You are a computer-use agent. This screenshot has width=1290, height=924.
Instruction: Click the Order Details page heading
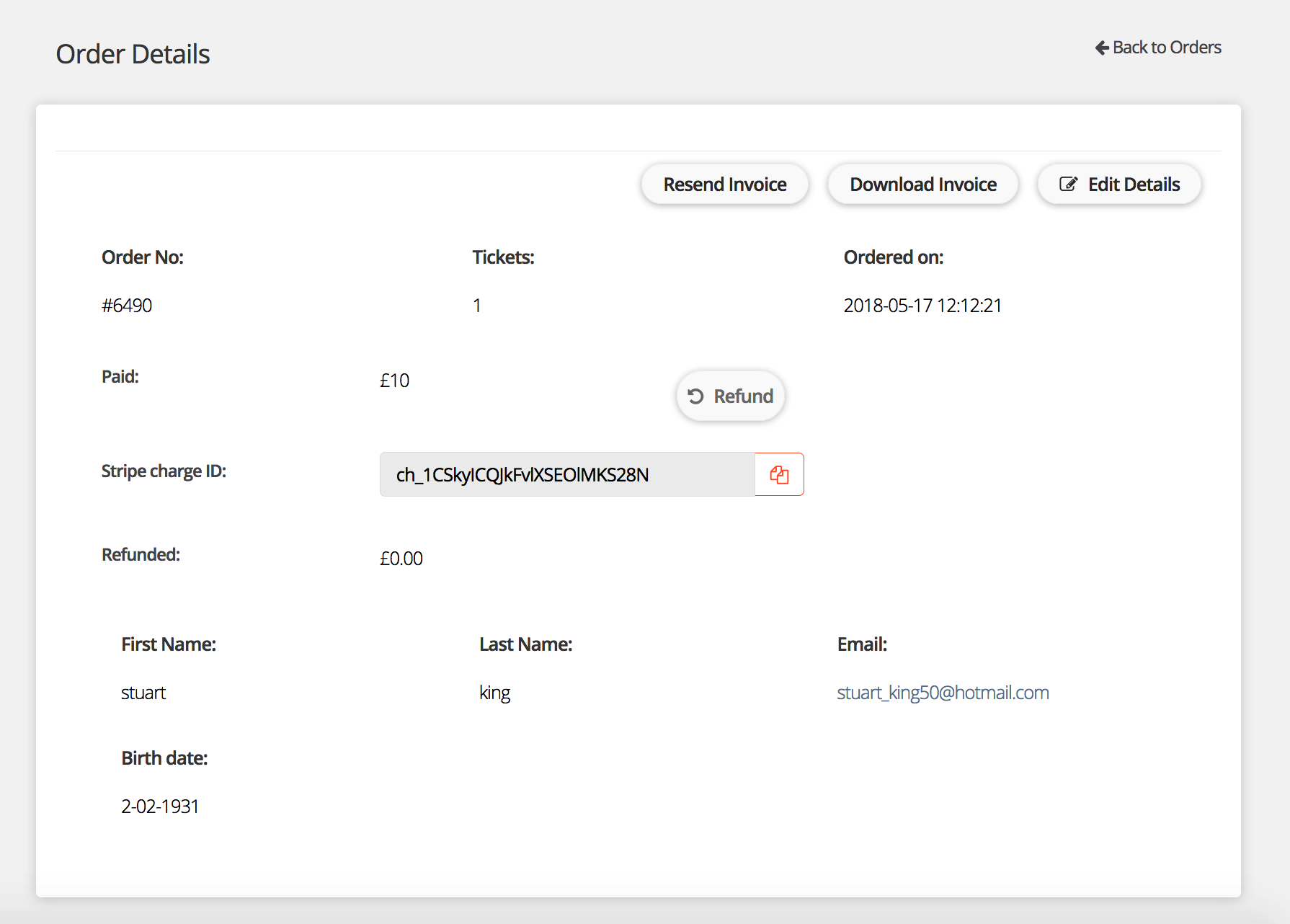coord(133,54)
